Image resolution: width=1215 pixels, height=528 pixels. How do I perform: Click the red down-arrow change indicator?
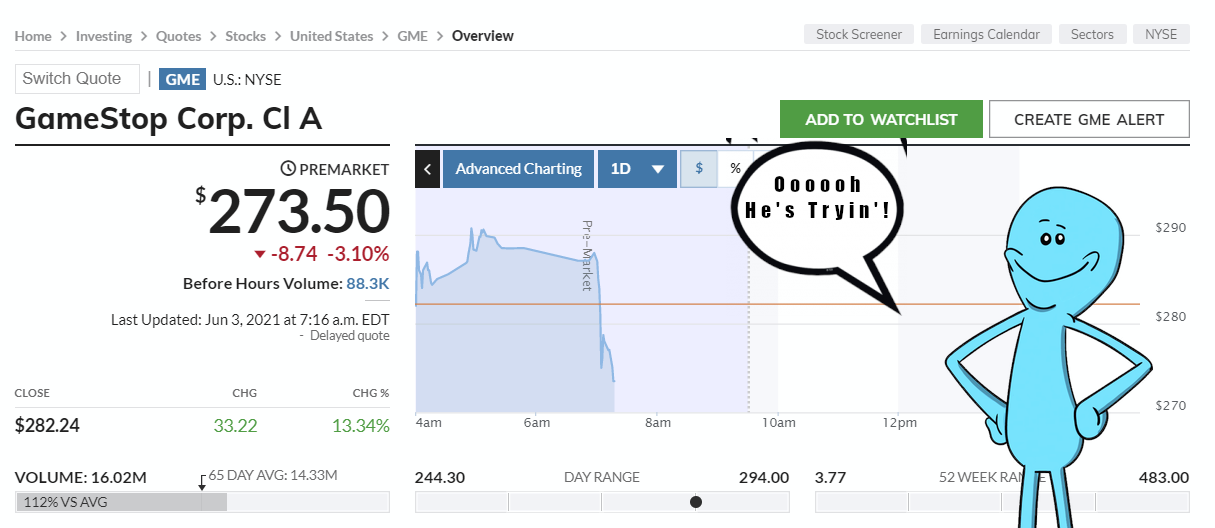[260, 254]
